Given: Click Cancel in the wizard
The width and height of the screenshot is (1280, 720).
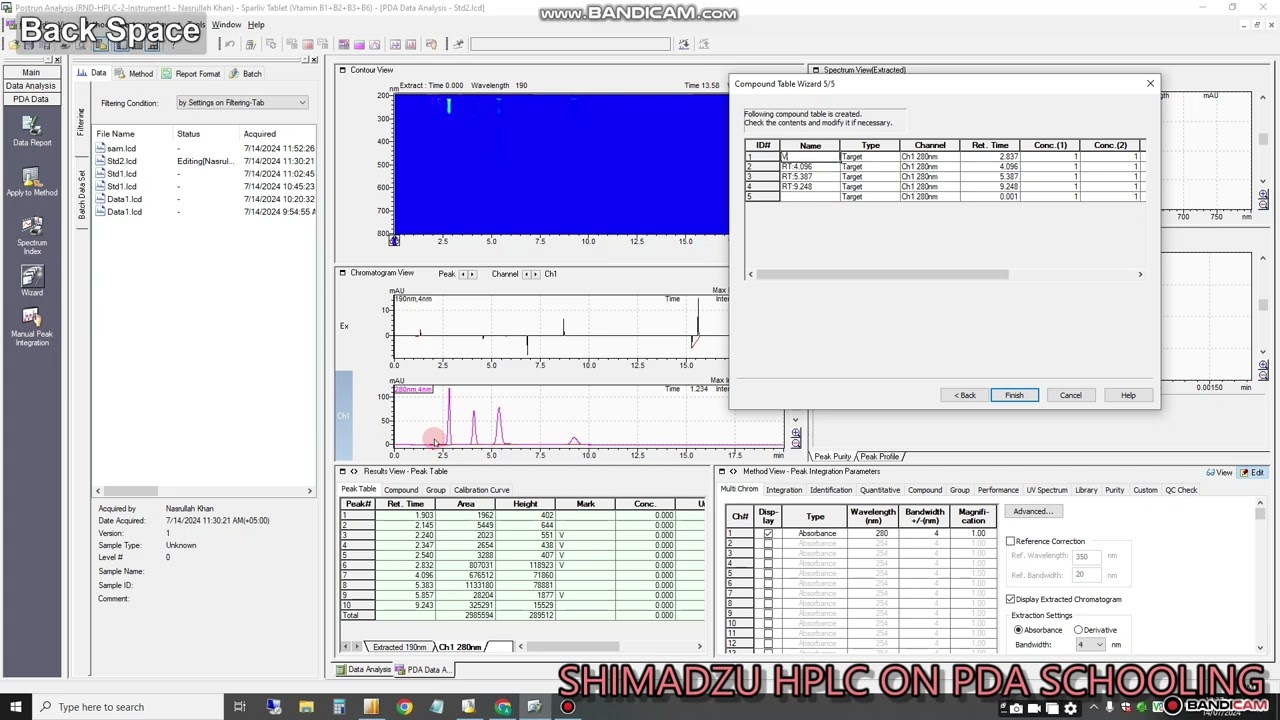Looking at the screenshot, I should (x=1071, y=395).
